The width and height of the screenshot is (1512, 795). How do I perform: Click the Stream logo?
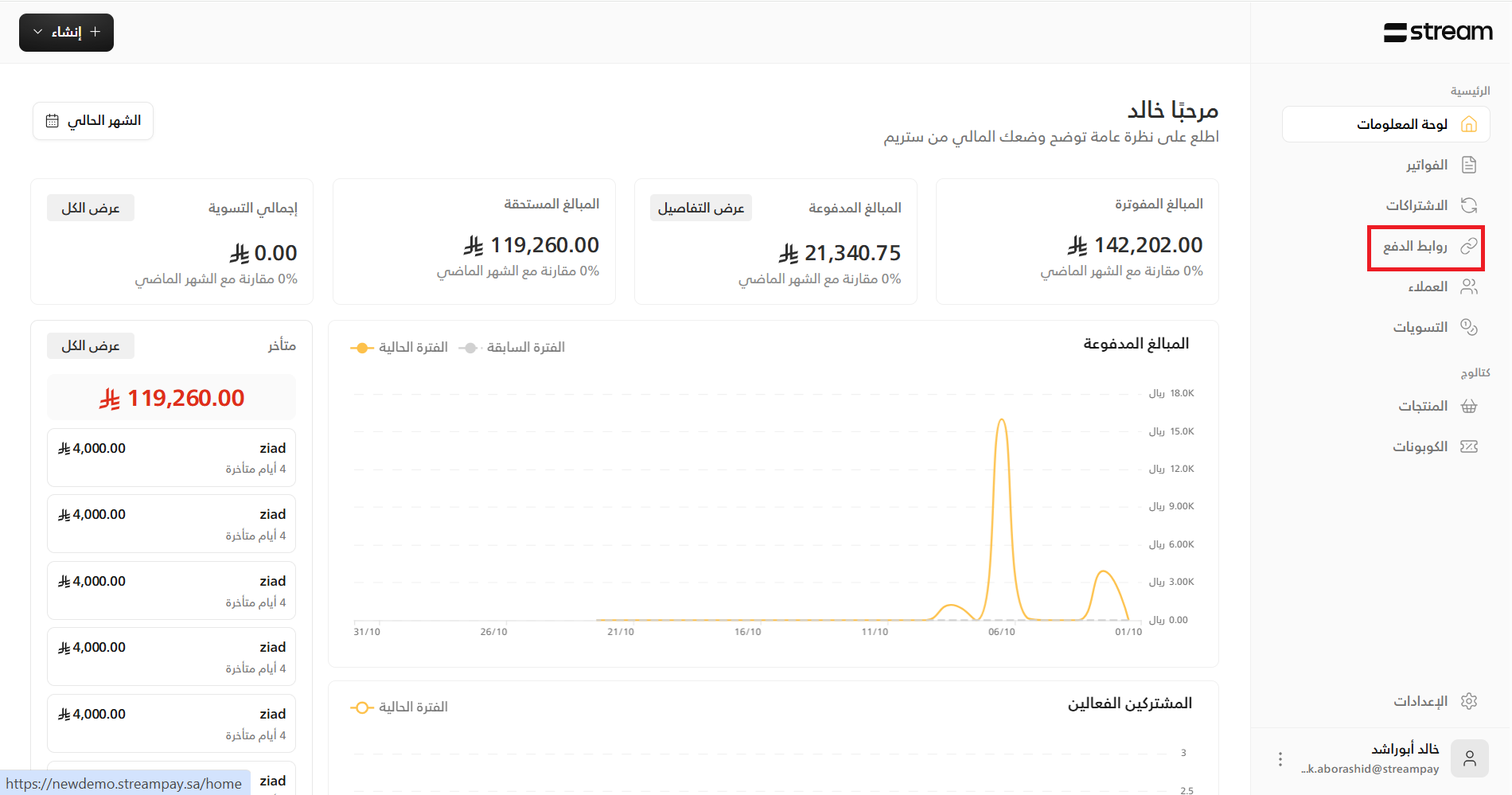pos(1437,32)
